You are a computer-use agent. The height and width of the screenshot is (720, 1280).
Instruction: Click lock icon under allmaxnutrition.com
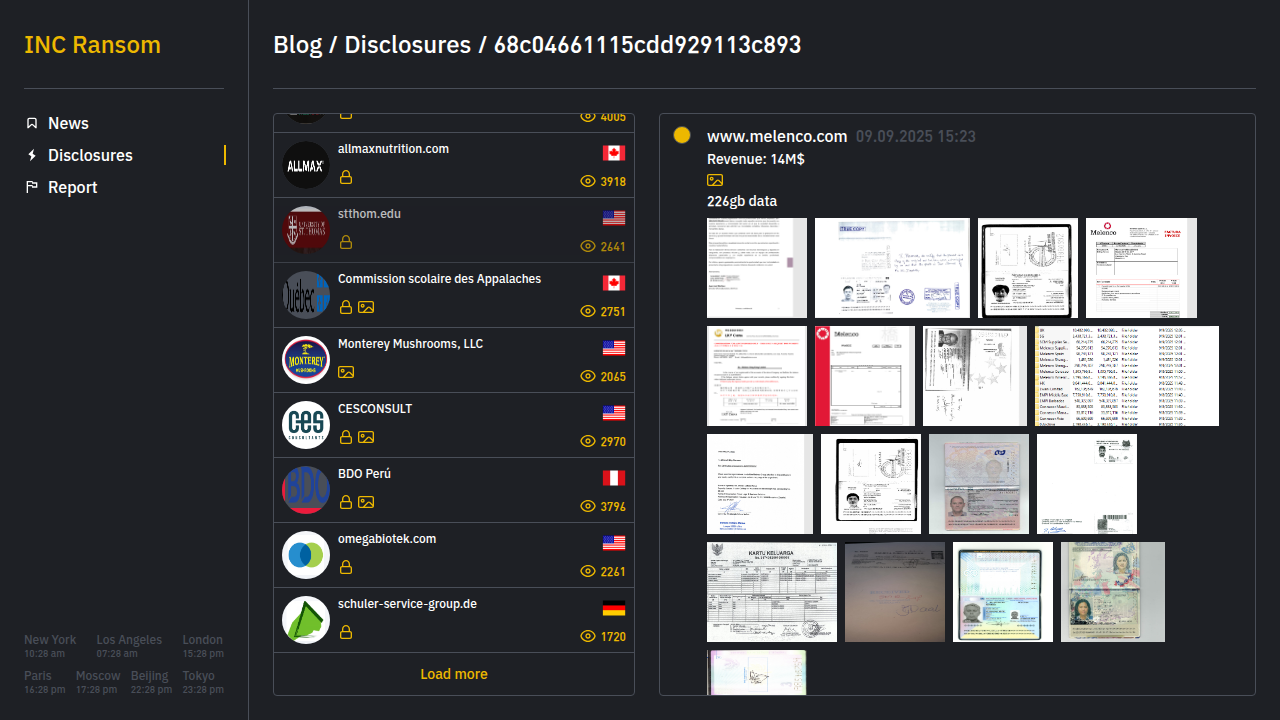click(346, 177)
